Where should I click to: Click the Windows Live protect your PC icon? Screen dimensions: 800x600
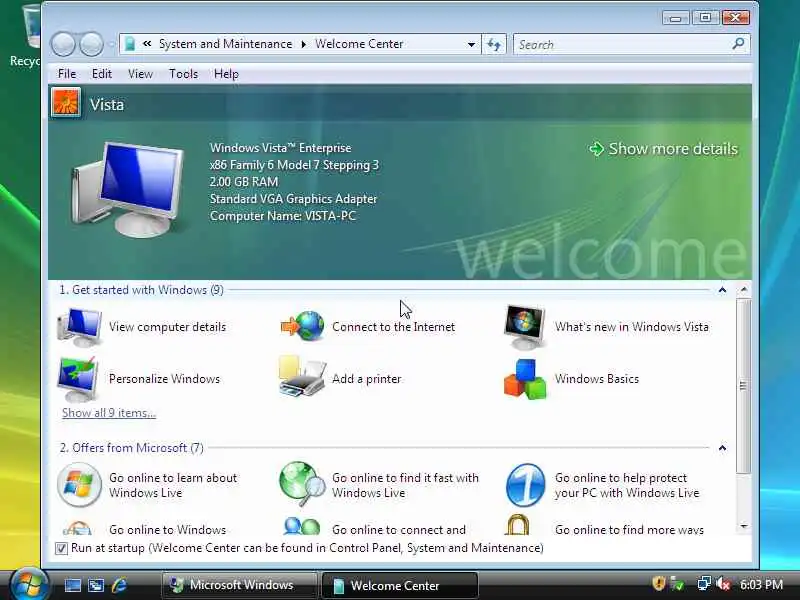pyautogui.click(x=526, y=485)
